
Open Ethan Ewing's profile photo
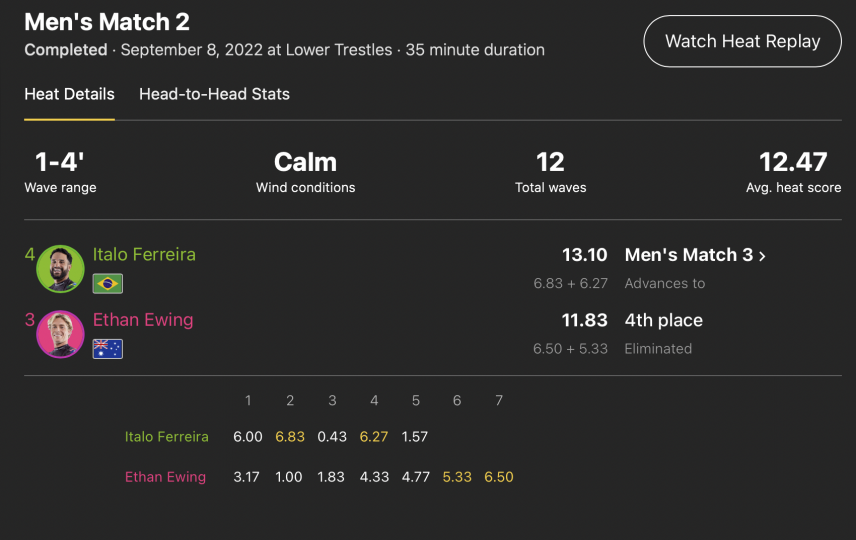pos(60,334)
